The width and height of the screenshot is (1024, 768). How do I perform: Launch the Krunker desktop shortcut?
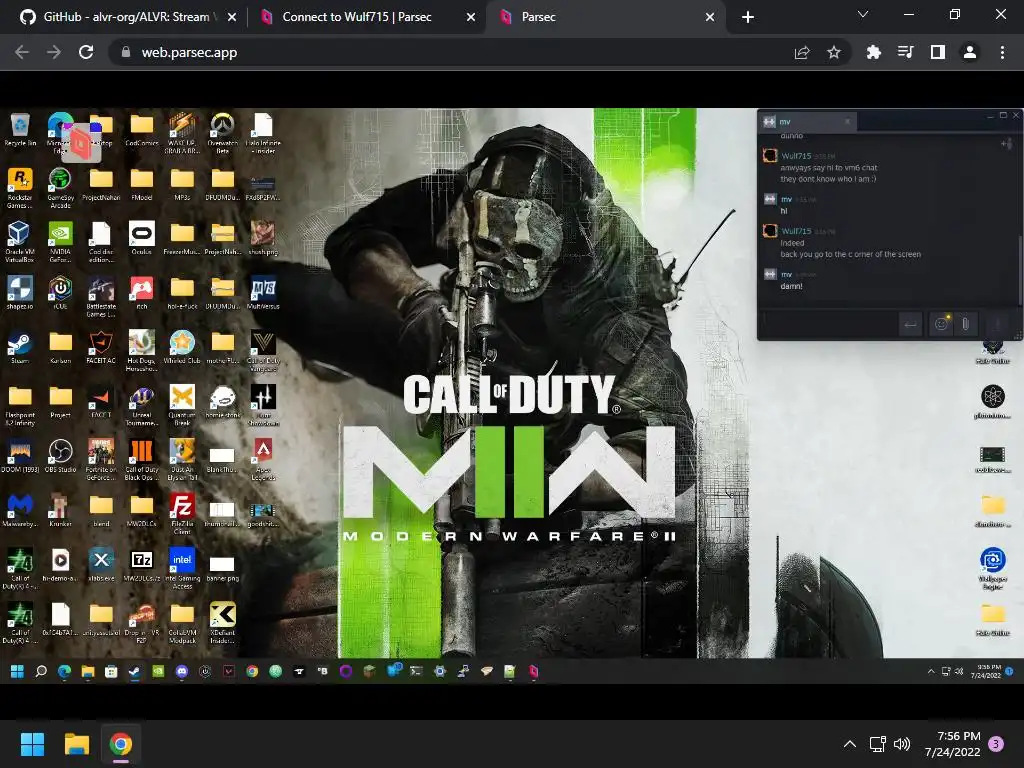pyautogui.click(x=60, y=511)
